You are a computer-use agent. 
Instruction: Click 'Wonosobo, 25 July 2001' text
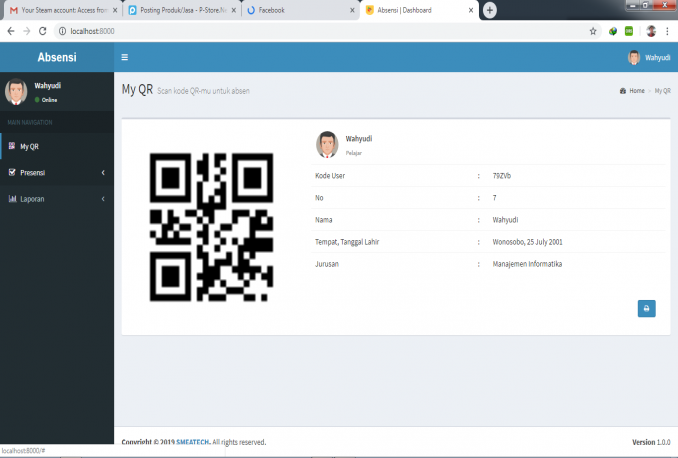point(528,242)
